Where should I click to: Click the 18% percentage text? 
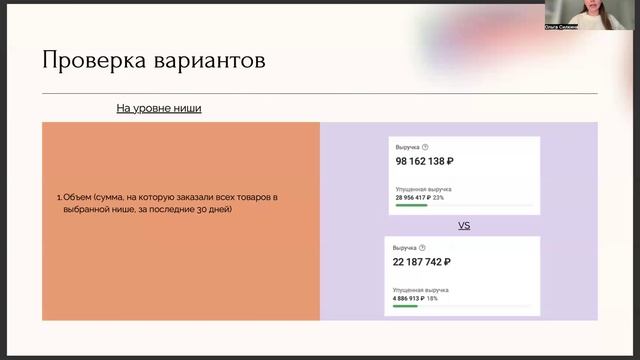click(432, 298)
